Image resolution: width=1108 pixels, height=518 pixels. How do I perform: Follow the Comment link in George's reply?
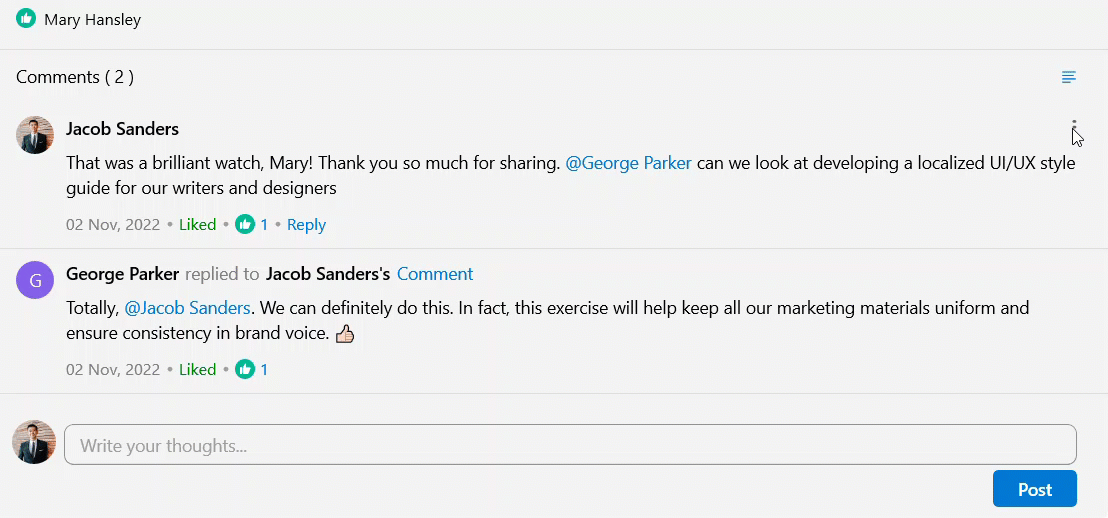point(435,274)
